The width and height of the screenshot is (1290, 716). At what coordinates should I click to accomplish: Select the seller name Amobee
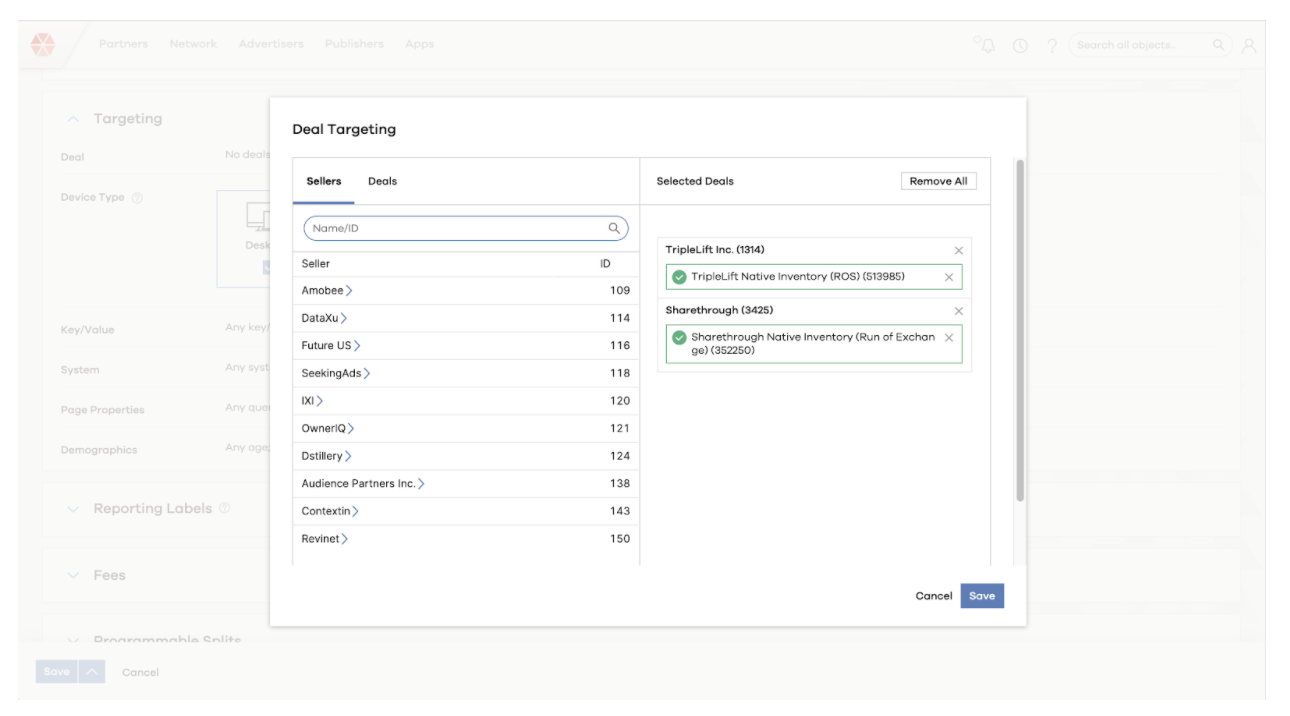click(x=322, y=291)
